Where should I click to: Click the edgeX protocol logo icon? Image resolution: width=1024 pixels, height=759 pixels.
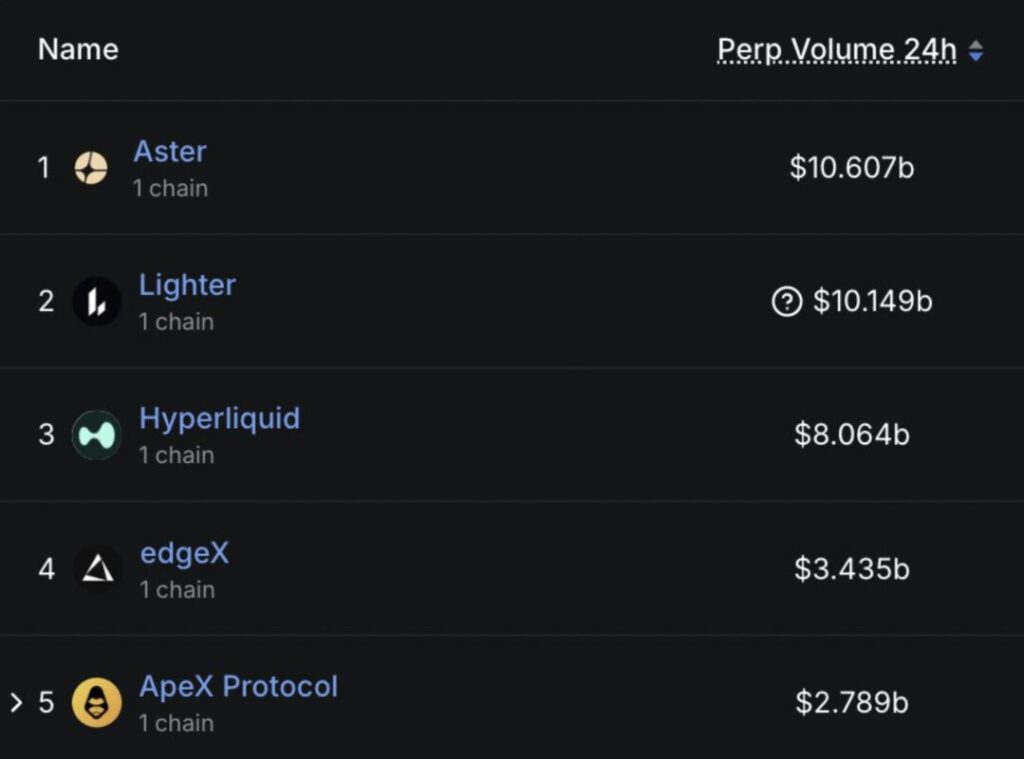(x=97, y=569)
